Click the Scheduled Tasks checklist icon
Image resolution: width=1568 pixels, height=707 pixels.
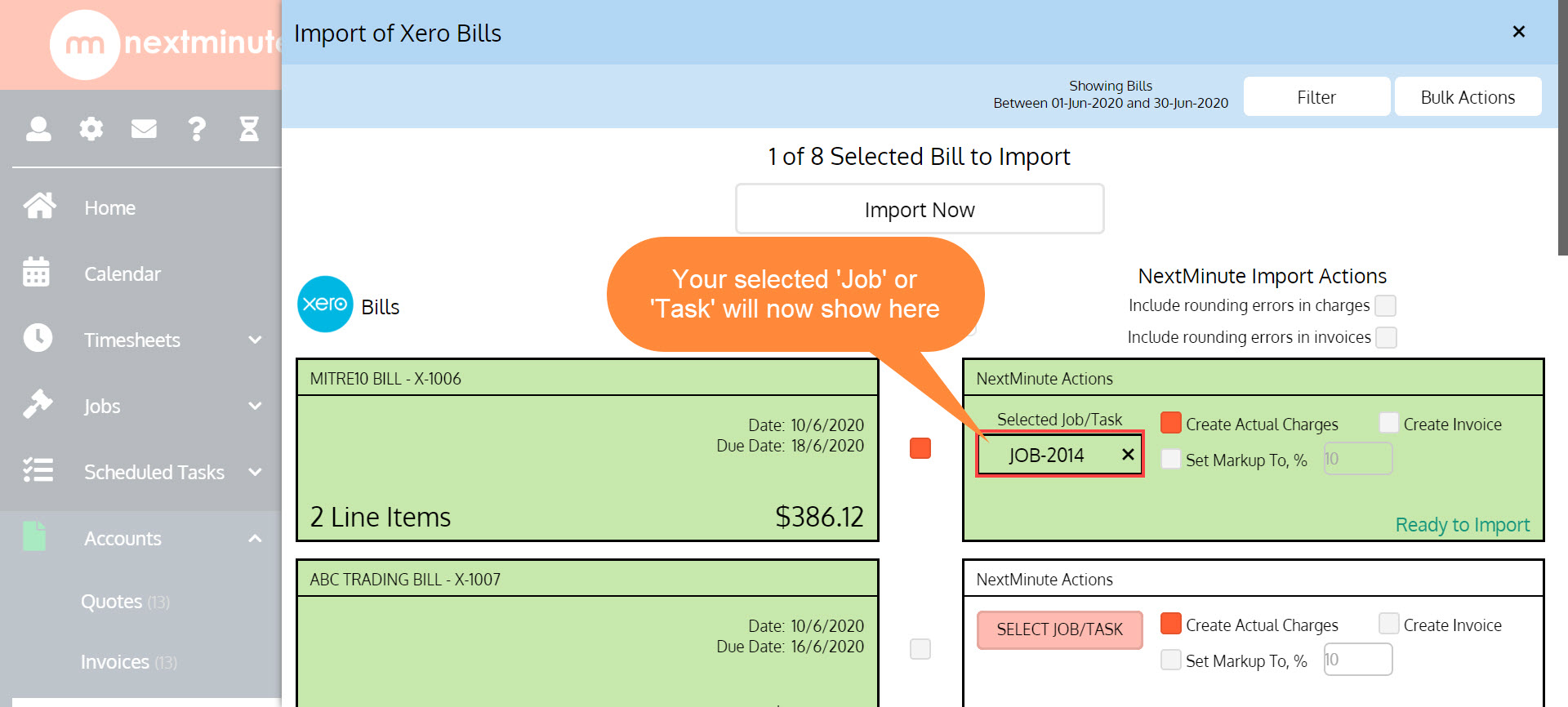click(x=38, y=469)
